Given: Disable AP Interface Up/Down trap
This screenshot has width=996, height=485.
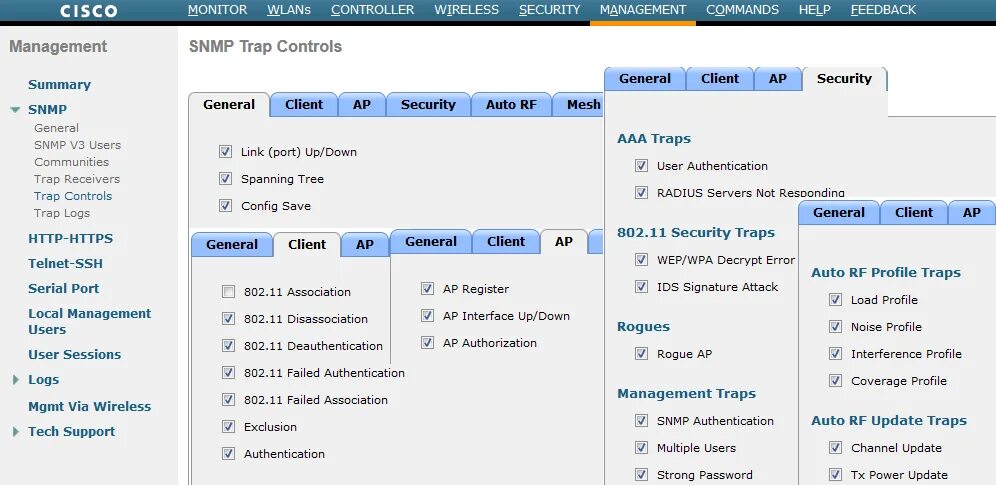Looking at the screenshot, I should pyautogui.click(x=427, y=316).
